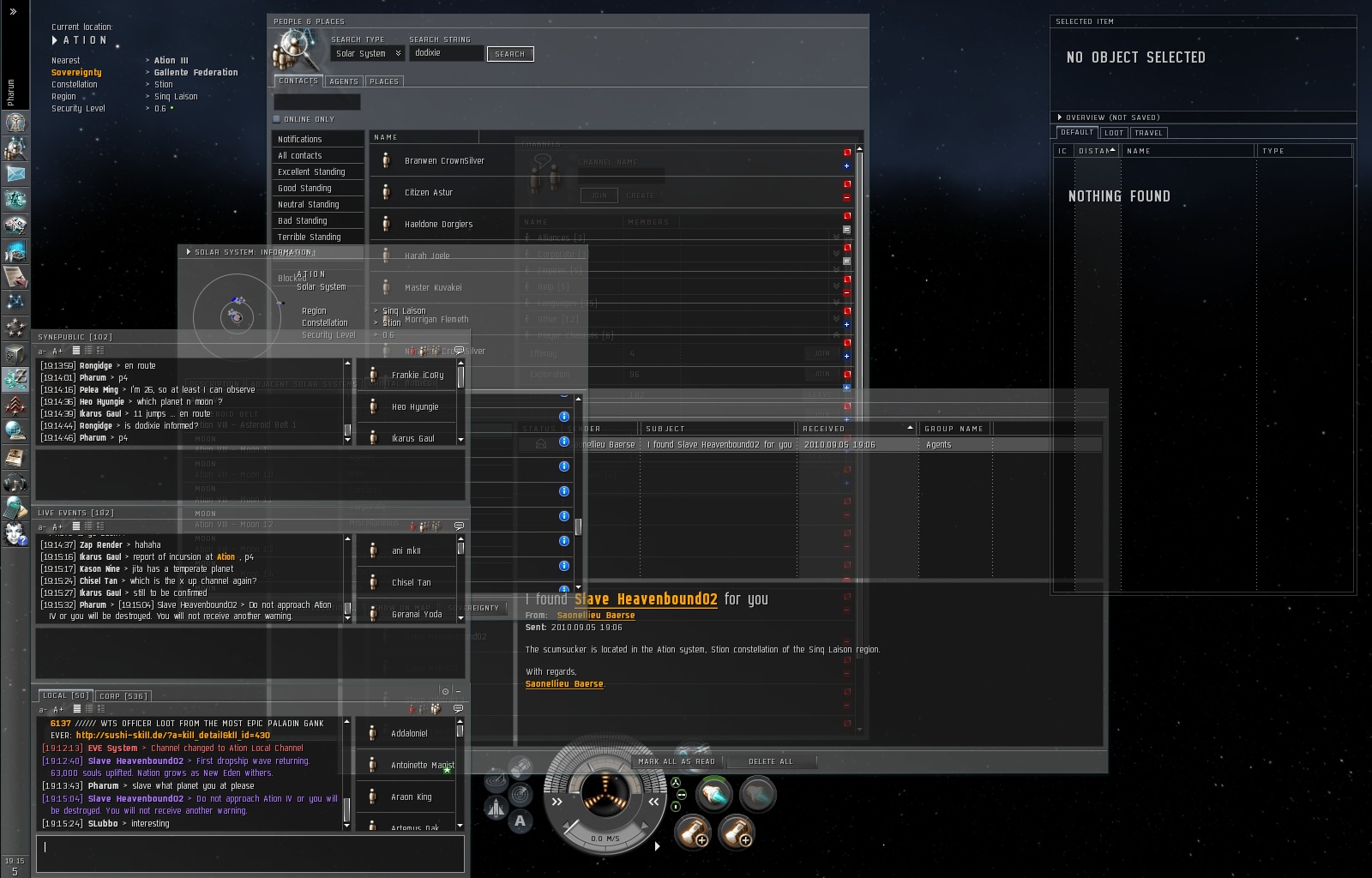Open the Corporation stars icon in Neocom
The height and width of the screenshot is (878, 1372).
[15, 328]
